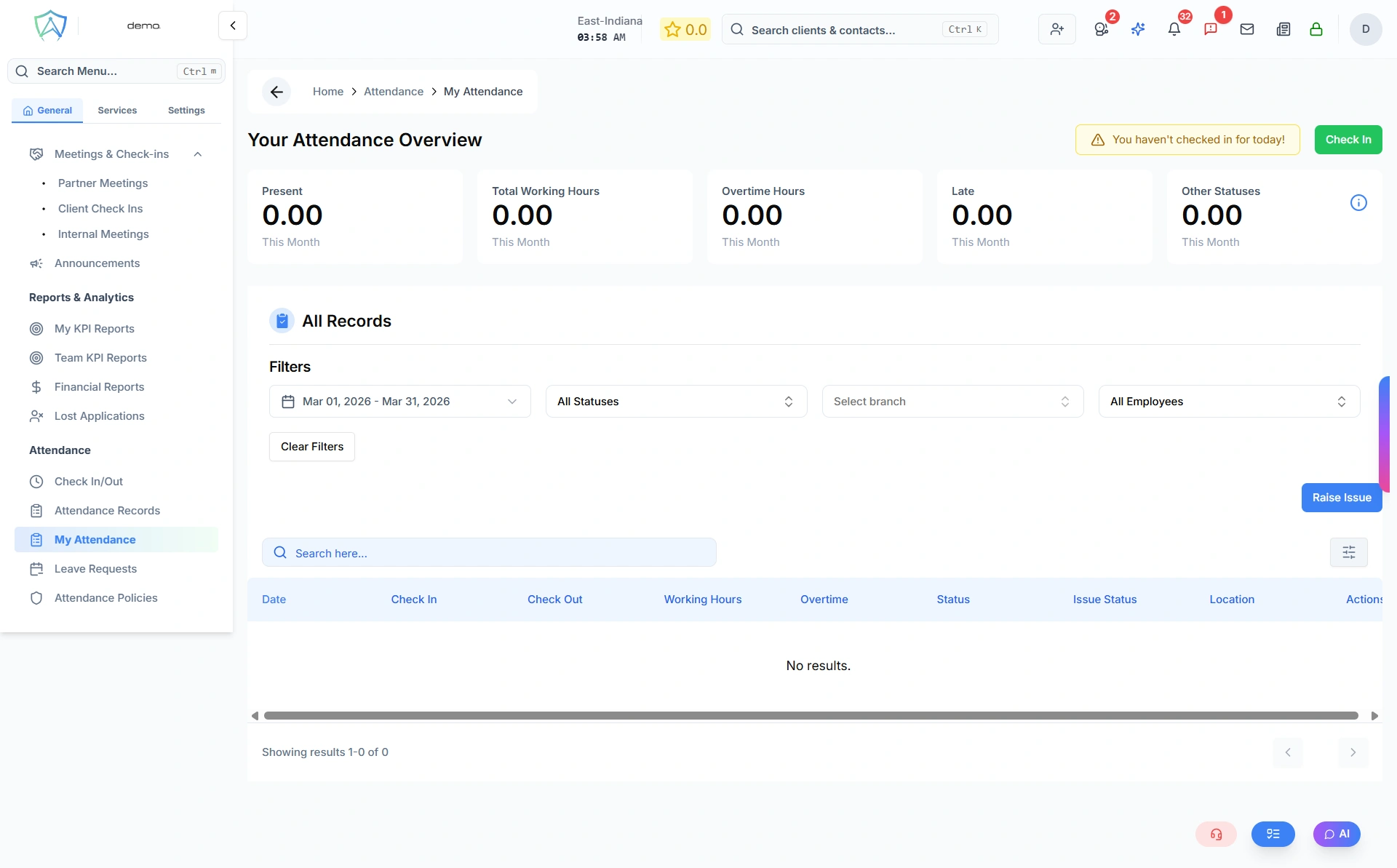Open the mail envelope icon
Image resolution: width=1397 pixels, height=868 pixels.
(1247, 29)
